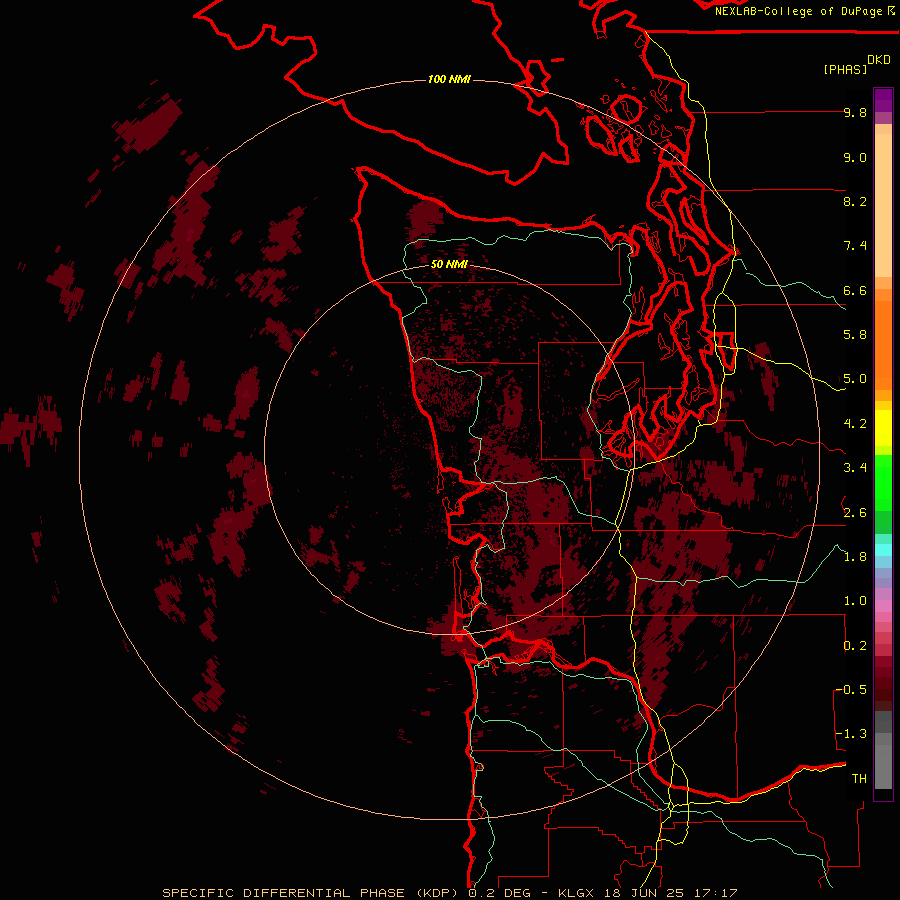Viewport: 900px width, 900px height.
Task: Click the [PHAS] legend unit label
Action: [845, 69]
